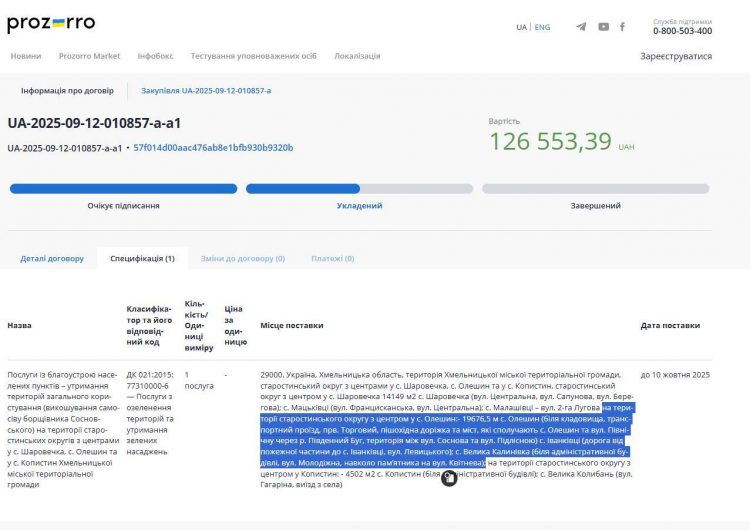The width and height of the screenshot is (750, 530).
Task: Switch language to UA
Action: point(521,27)
